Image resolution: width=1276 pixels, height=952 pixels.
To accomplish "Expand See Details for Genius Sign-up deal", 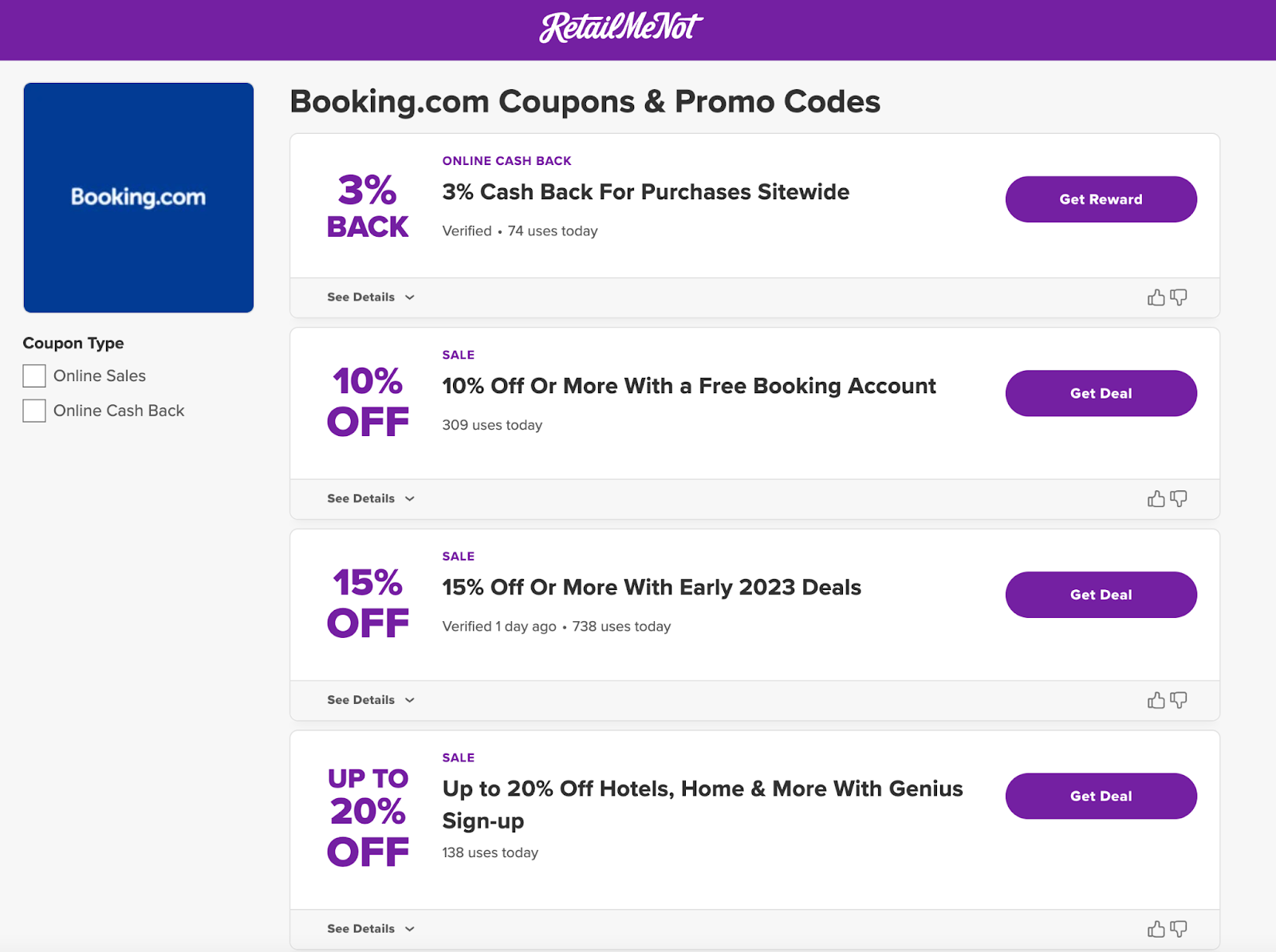I will coord(371,929).
